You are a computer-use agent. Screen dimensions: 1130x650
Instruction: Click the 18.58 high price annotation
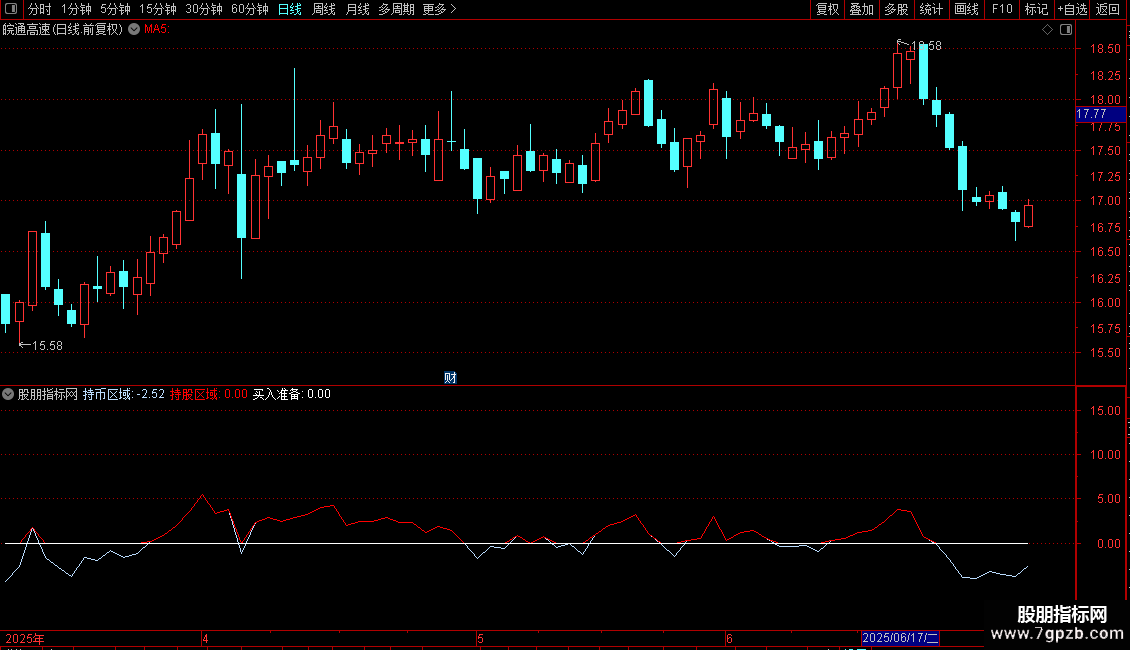[920, 45]
